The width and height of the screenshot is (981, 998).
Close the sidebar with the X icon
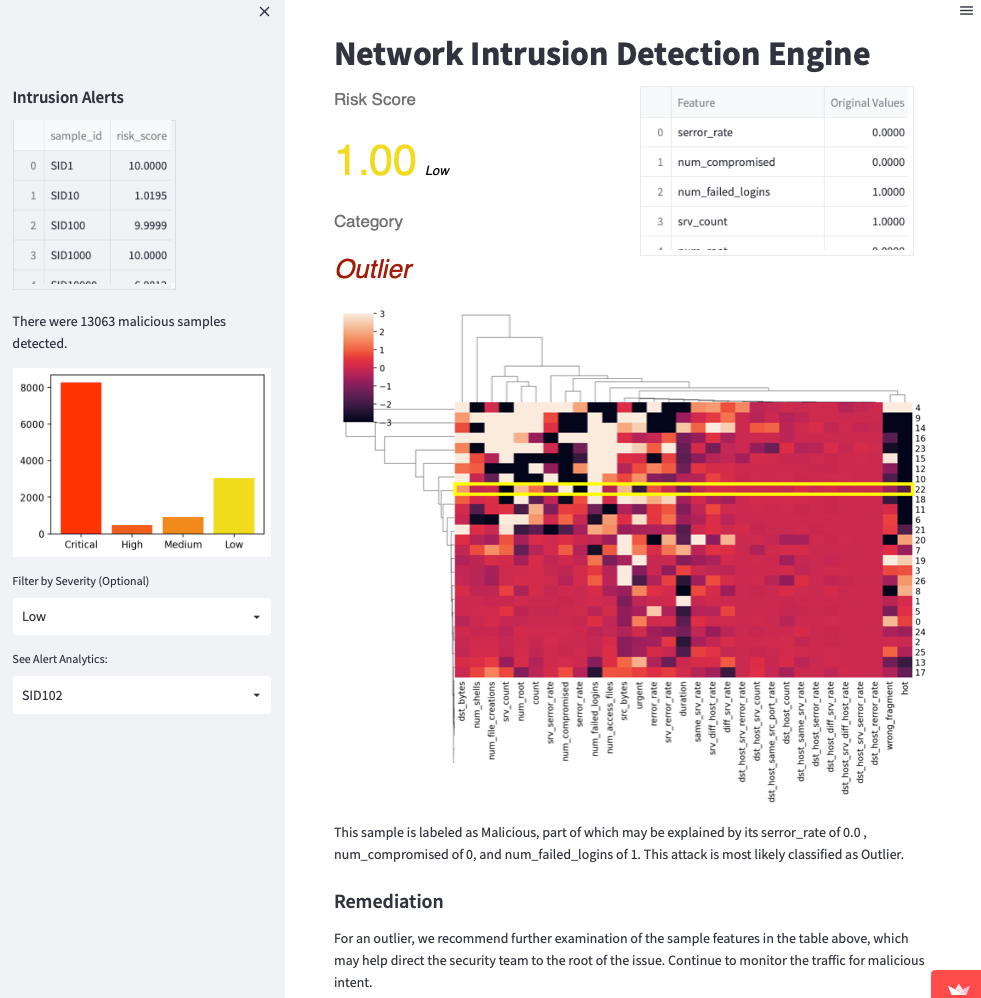pyautogui.click(x=264, y=11)
